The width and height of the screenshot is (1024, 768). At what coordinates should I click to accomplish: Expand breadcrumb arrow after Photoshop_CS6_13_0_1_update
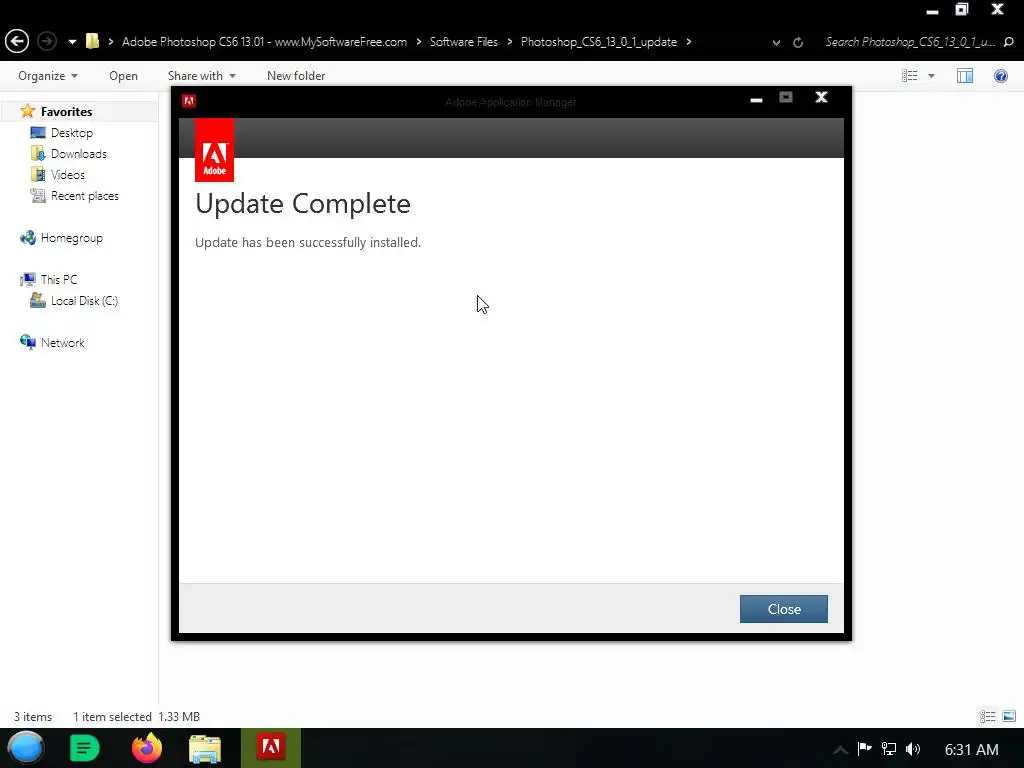click(688, 42)
